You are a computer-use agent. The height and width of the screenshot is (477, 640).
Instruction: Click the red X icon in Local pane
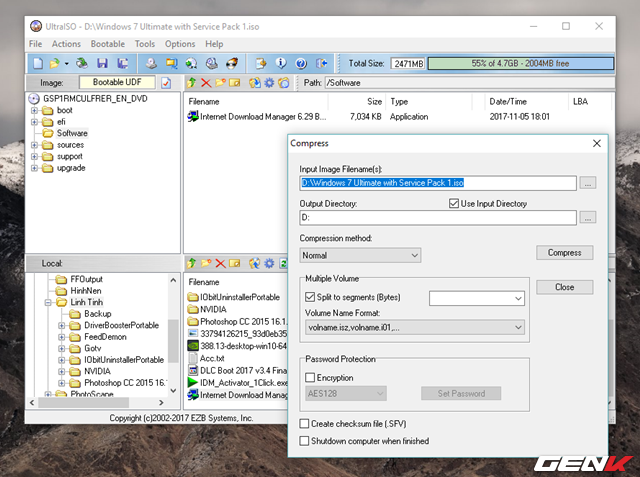click(x=220, y=263)
